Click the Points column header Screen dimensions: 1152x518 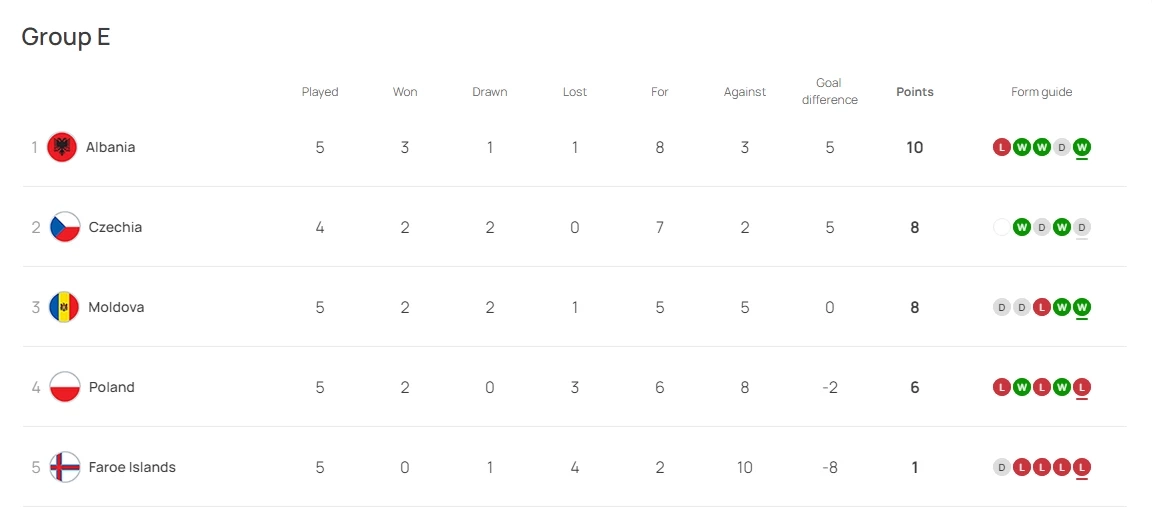coord(915,92)
